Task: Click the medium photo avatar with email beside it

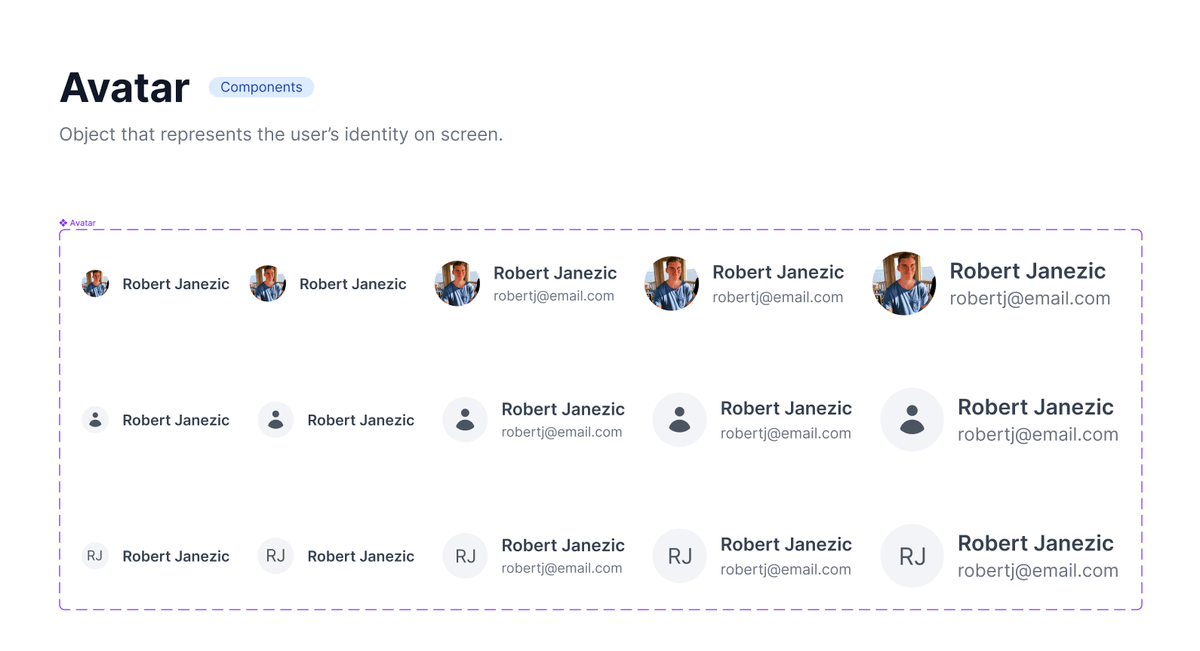Action: 457,284
